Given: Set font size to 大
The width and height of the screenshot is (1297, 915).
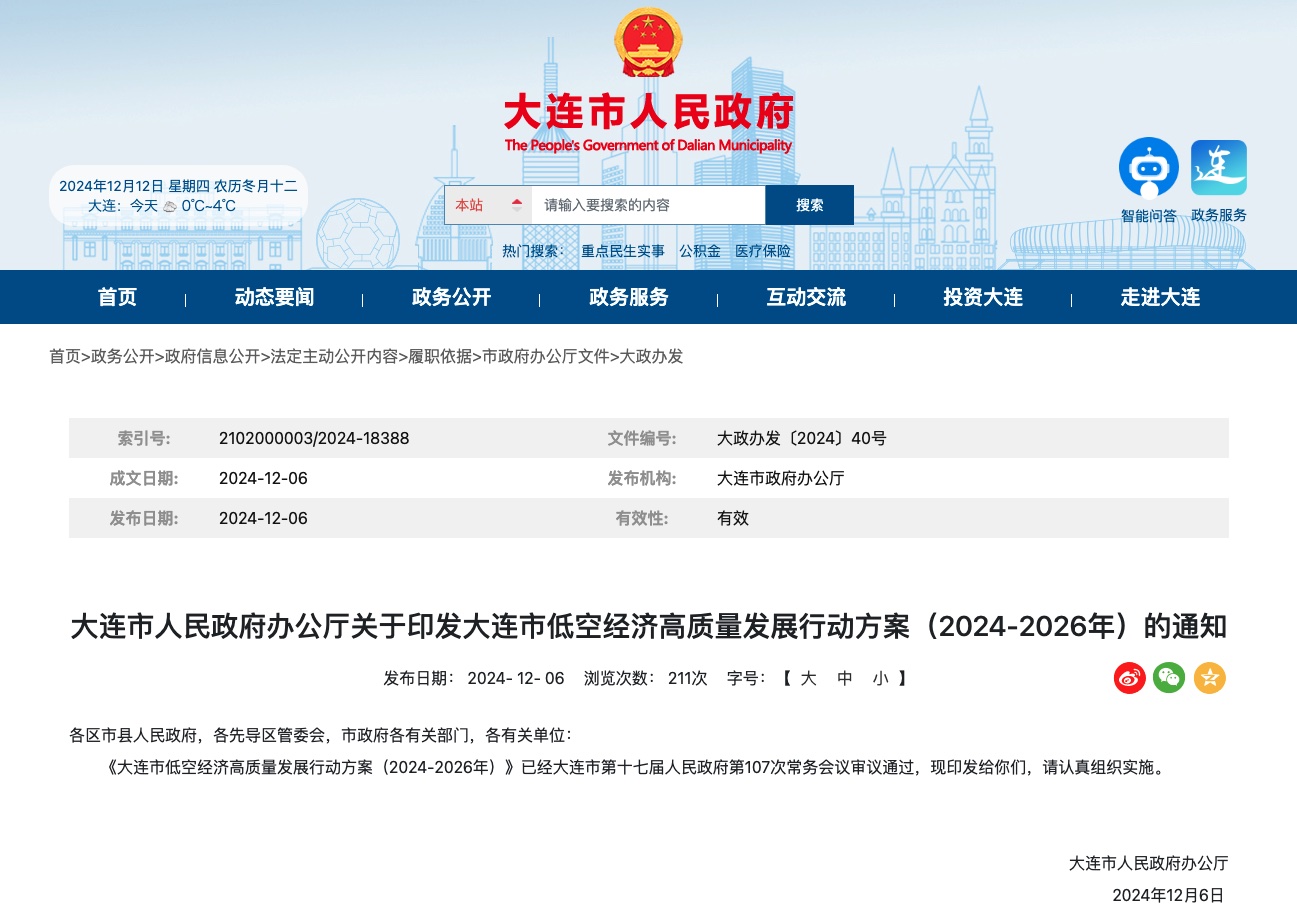Looking at the screenshot, I should tap(808, 678).
